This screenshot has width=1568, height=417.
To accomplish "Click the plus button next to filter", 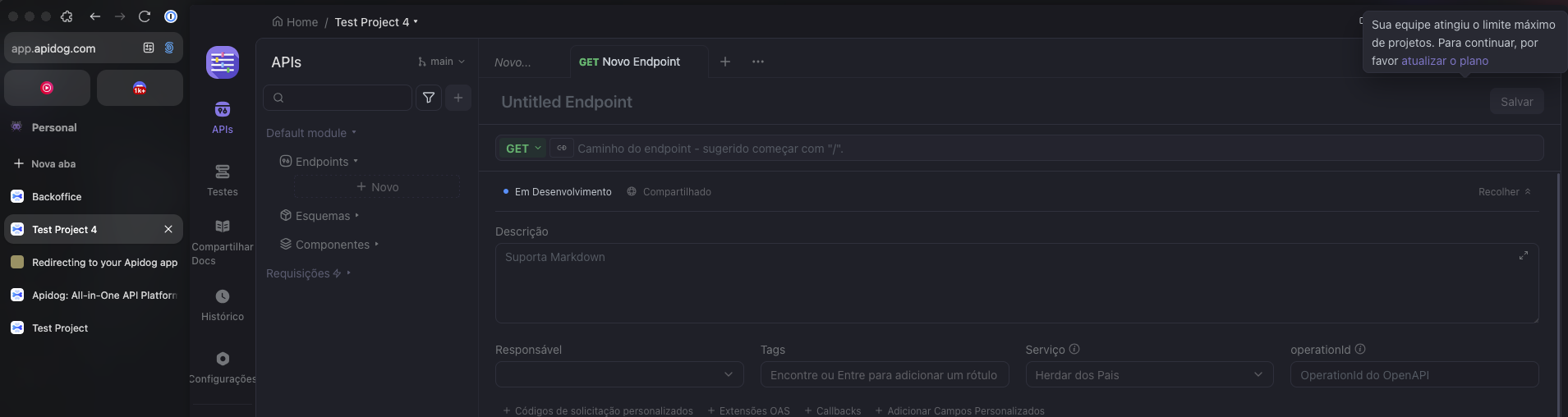I will pos(458,98).
